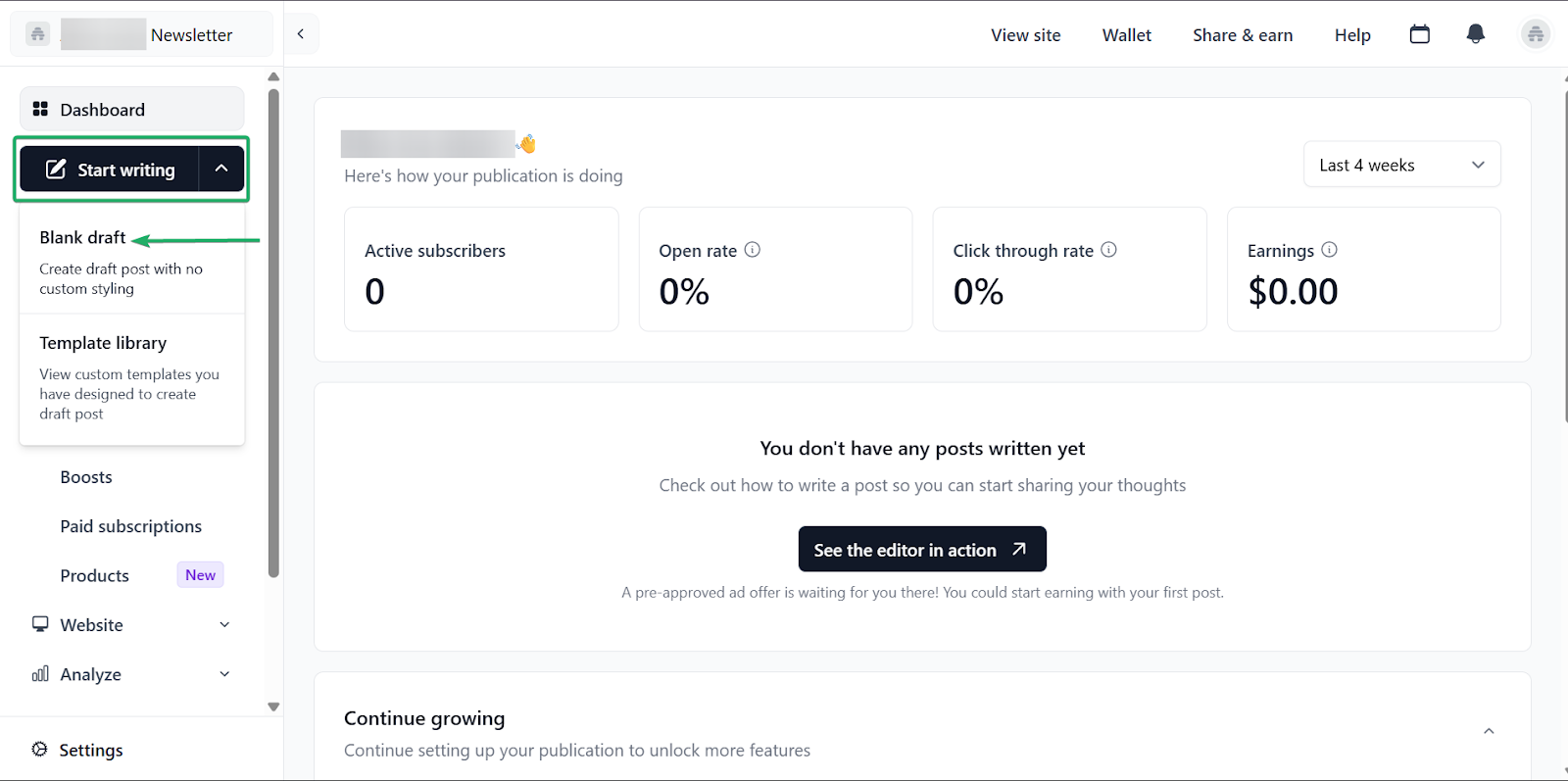Screen dimensions: 1568x781
Task: Open the Last 4 weeks dropdown
Action: point(1401,164)
